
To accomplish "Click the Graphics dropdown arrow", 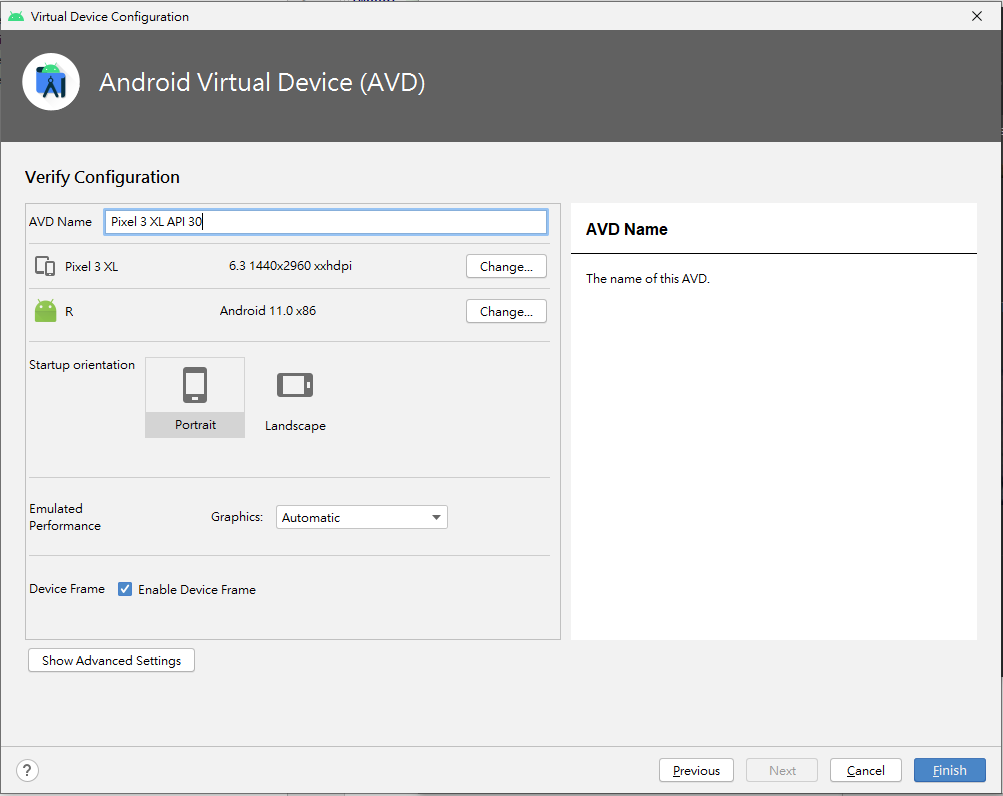I will 436,517.
